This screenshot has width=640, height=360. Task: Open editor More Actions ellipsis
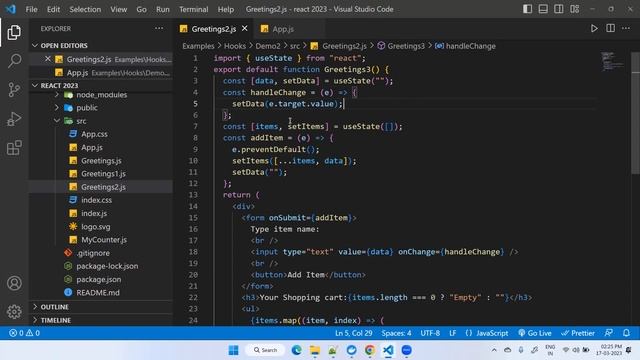[x=626, y=29]
